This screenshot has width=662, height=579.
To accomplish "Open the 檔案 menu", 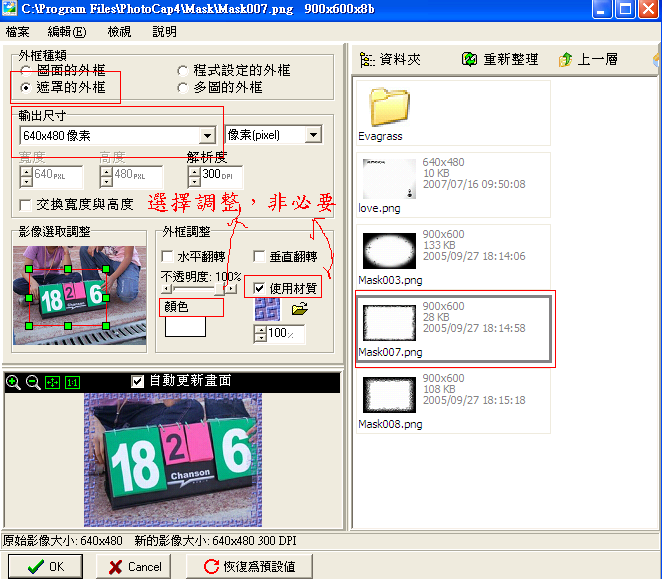I will pos(18,32).
